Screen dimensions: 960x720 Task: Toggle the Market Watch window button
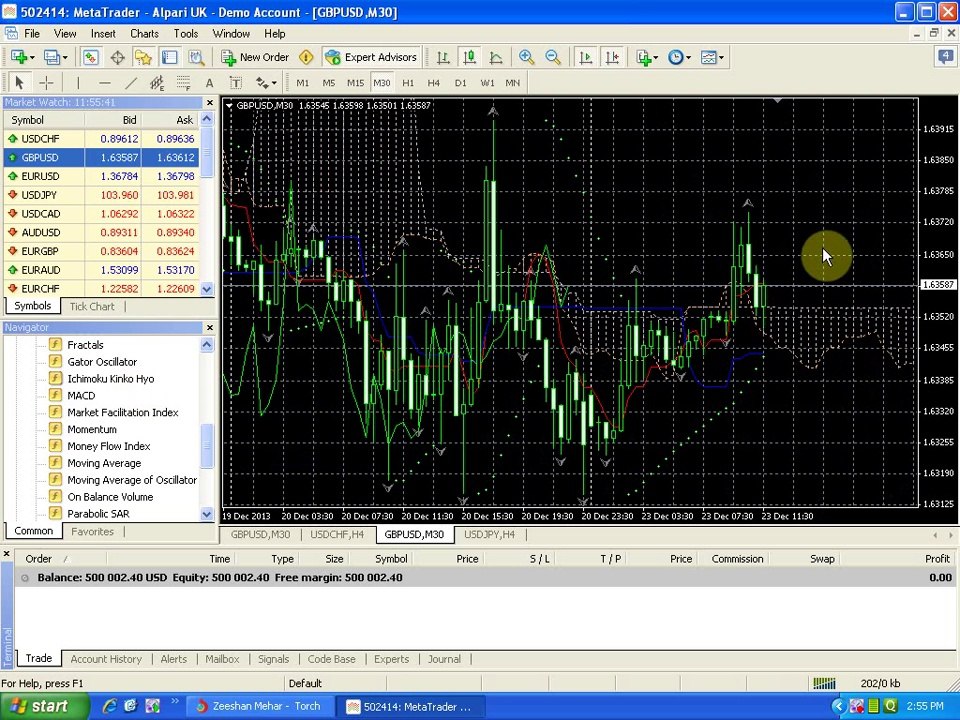pos(90,58)
